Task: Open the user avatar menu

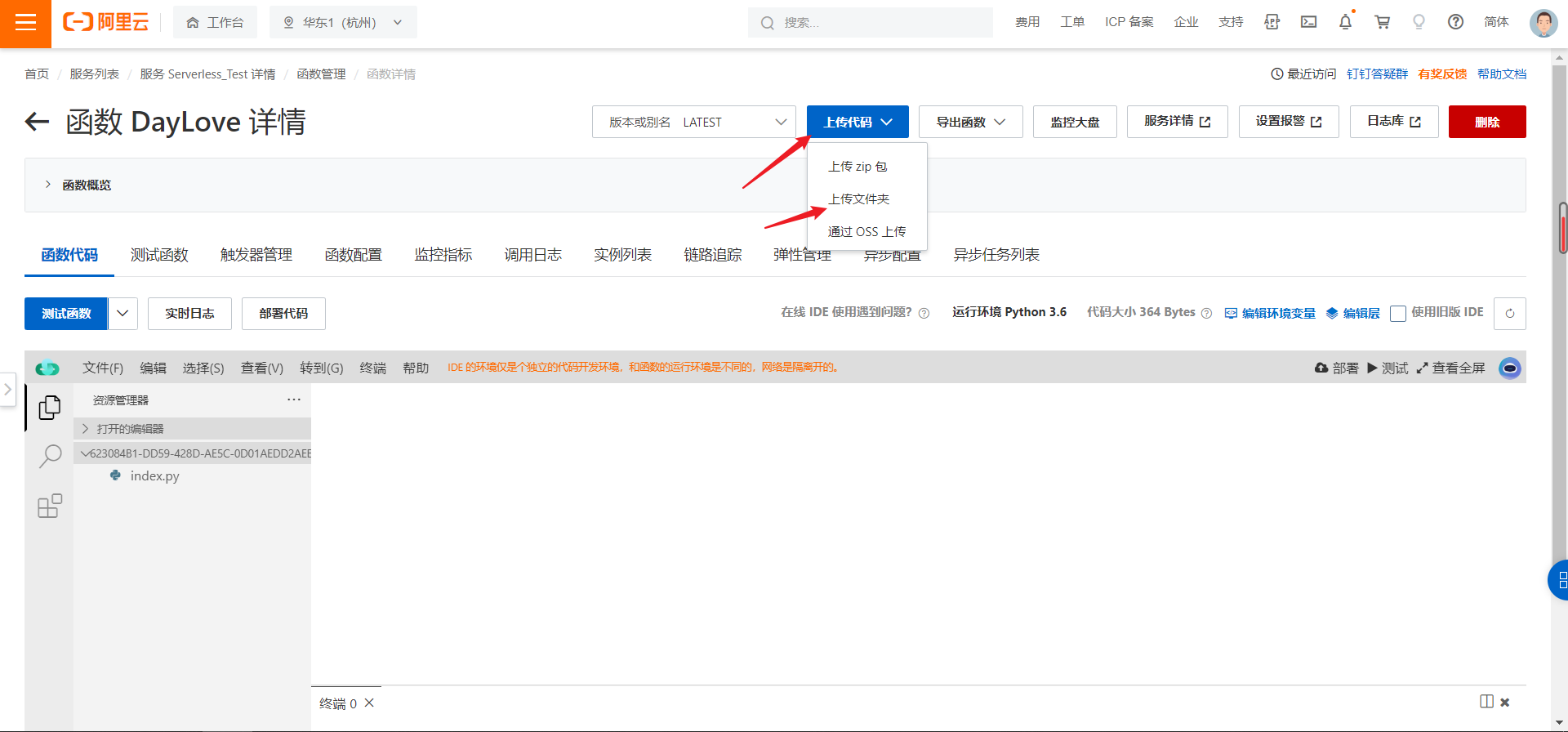Action: [1543, 23]
